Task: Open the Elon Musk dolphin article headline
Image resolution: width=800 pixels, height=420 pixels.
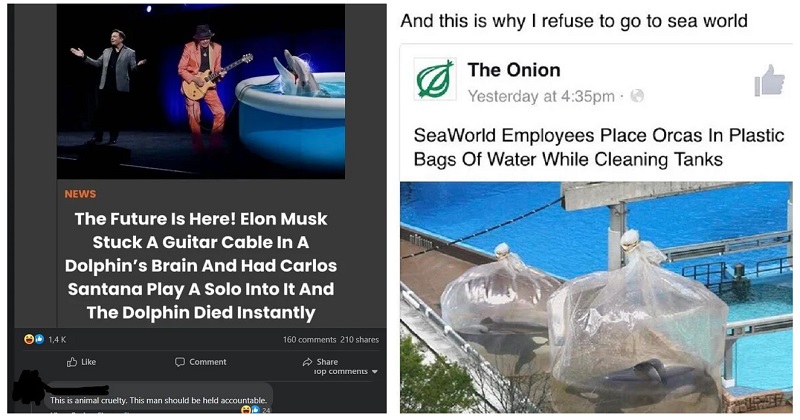Action: coord(201,265)
